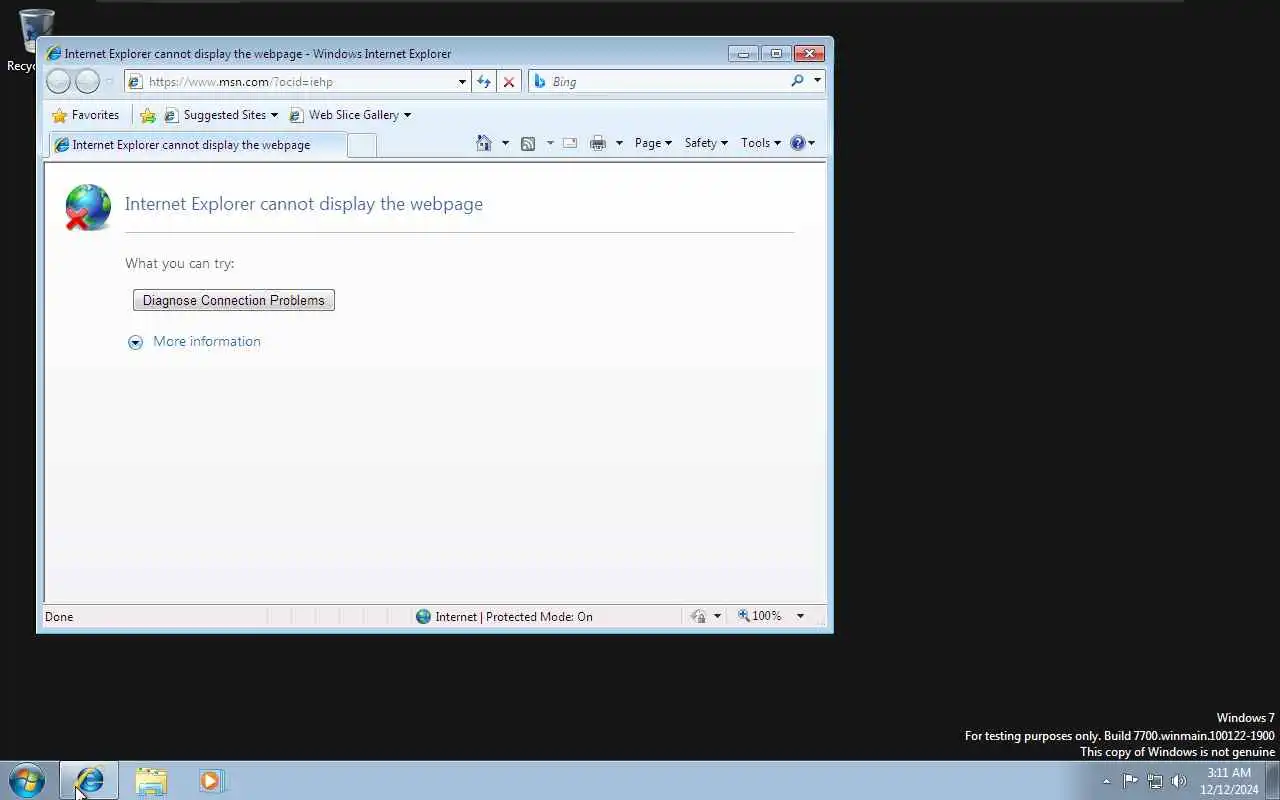The height and width of the screenshot is (800, 1280).
Task: Click the Add to Favorites Bar icon
Action: point(148,115)
